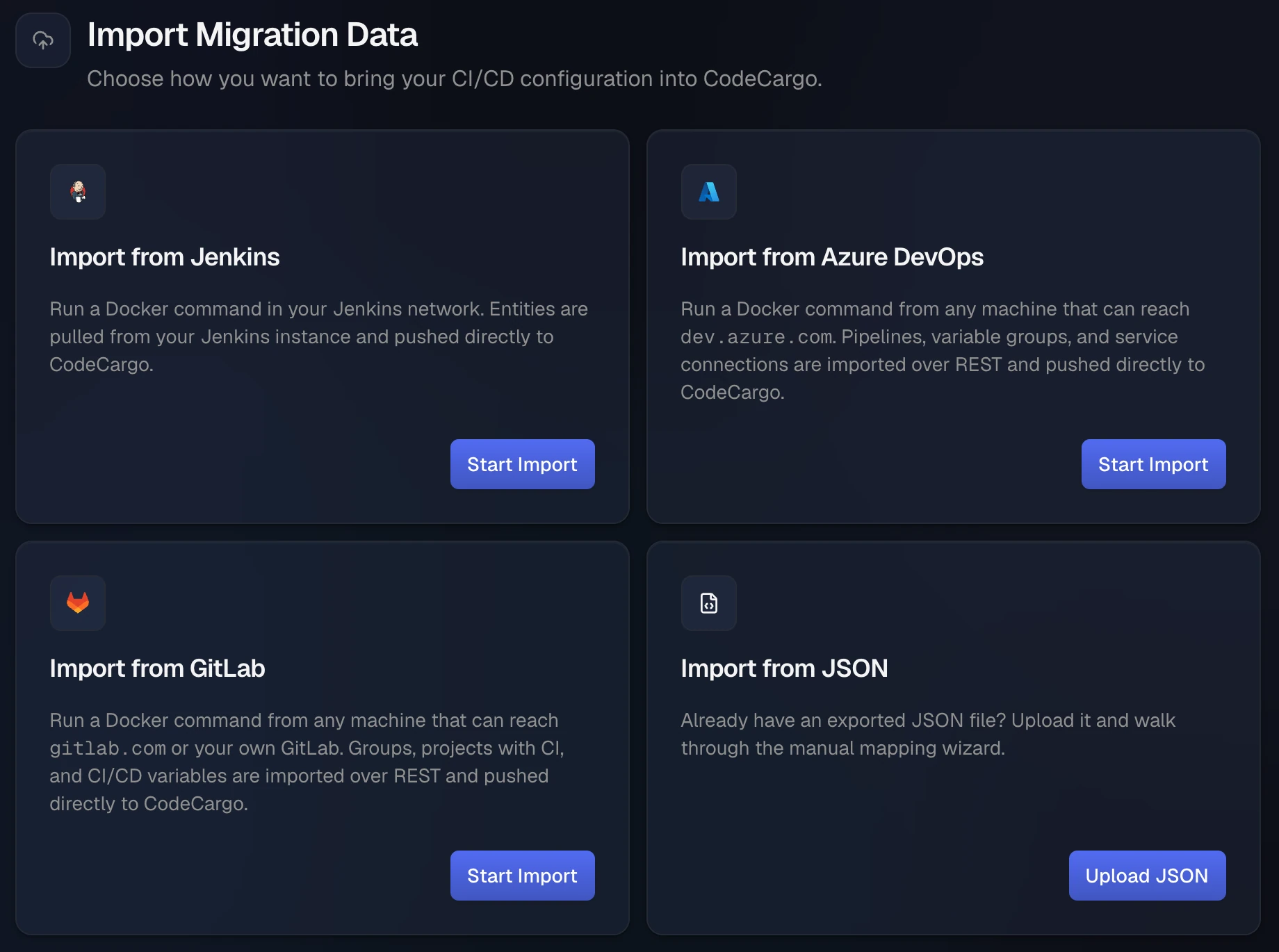
Task: Click the JSON description 'Already have an exported JSON file?'
Action: pyautogui.click(x=928, y=734)
